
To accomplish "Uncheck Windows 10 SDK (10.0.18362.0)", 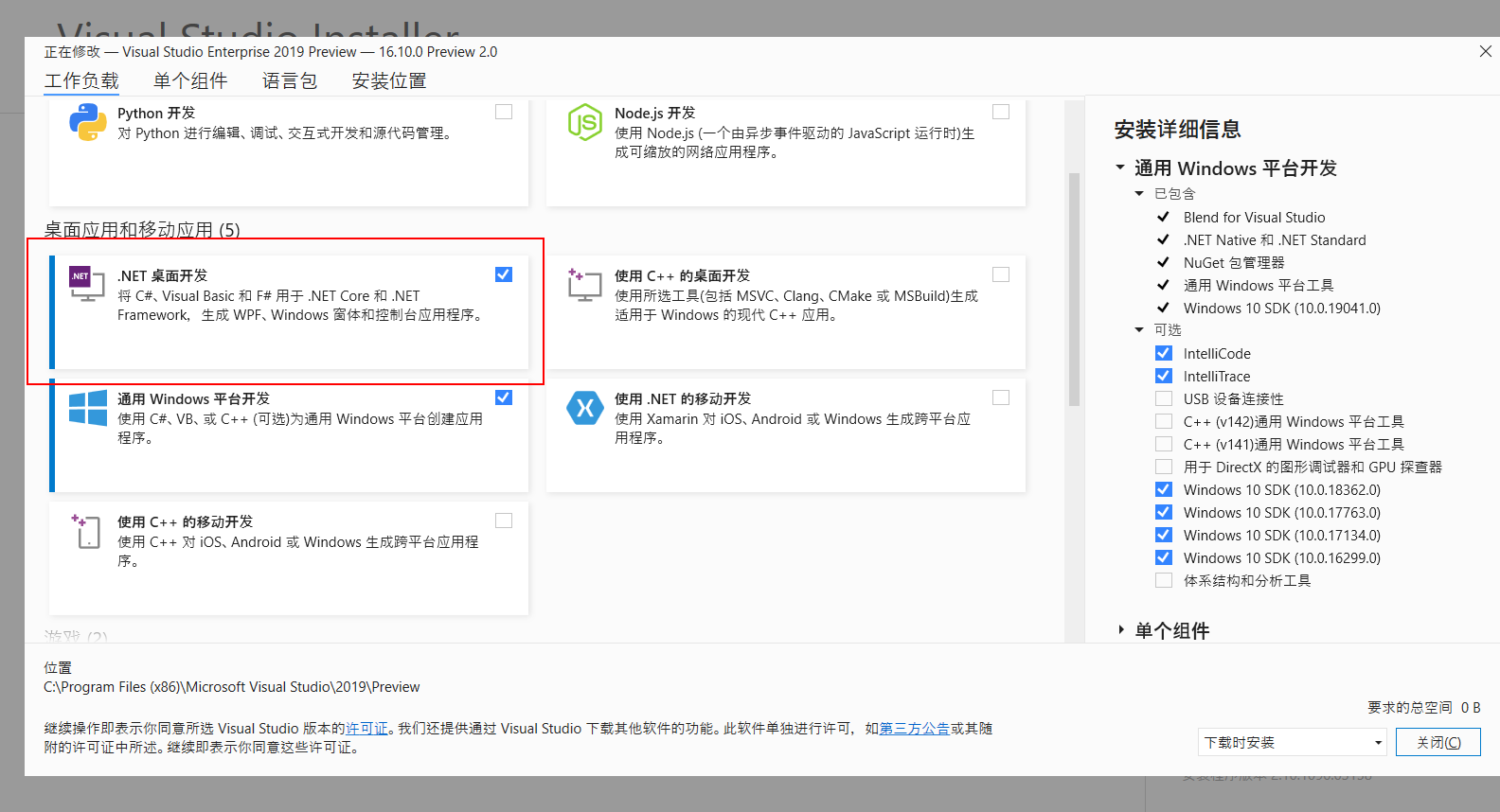I will tap(1164, 489).
